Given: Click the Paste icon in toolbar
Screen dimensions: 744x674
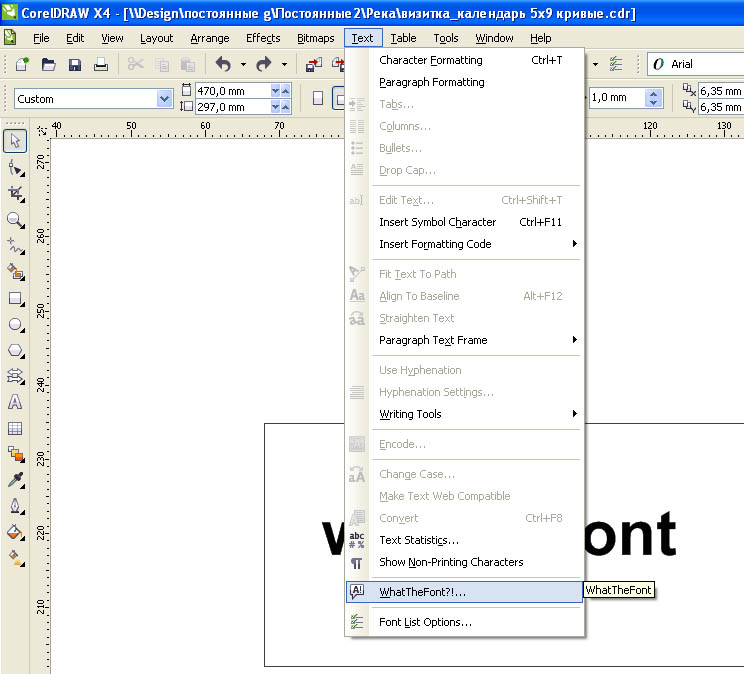Looking at the screenshot, I should pos(188,64).
